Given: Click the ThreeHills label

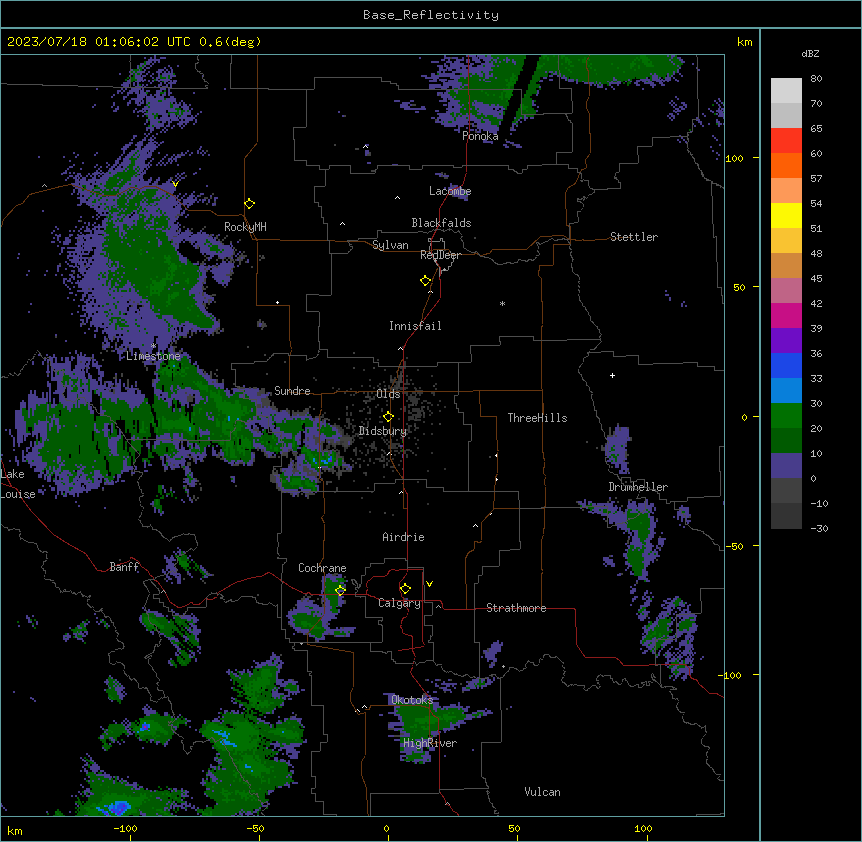Looking at the screenshot, I should pos(537,418).
